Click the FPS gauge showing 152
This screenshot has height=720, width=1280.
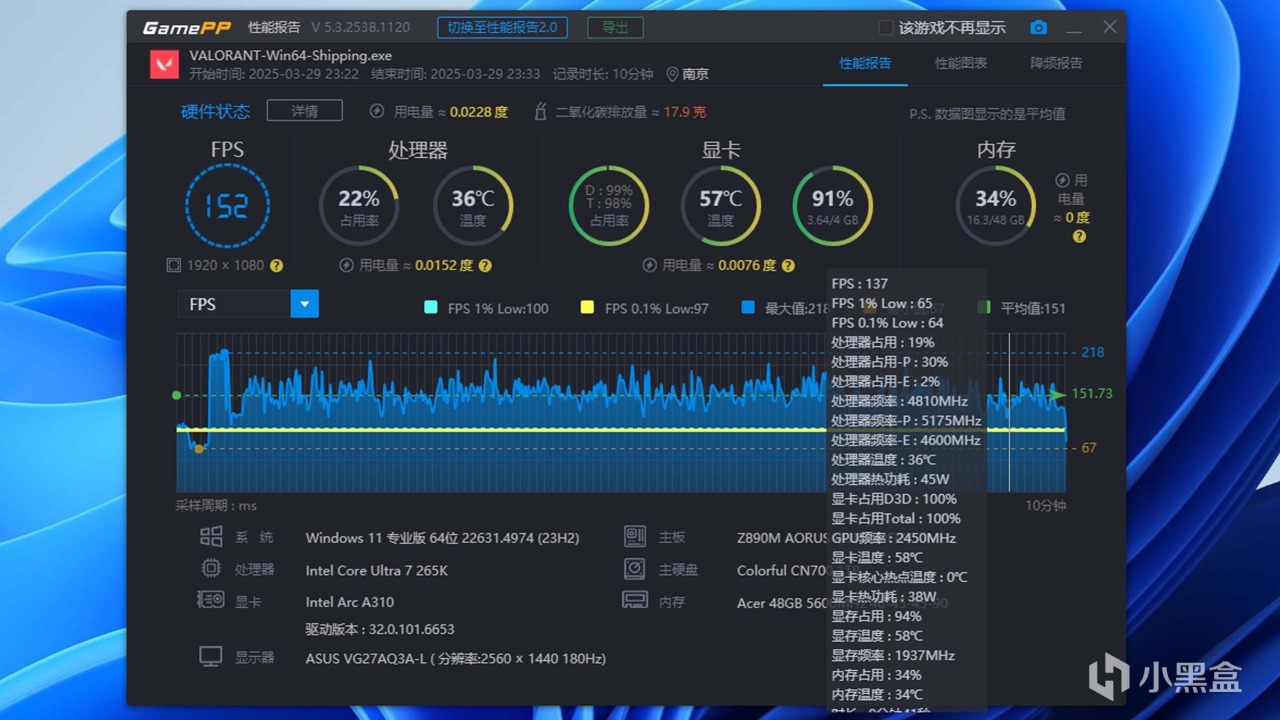(227, 206)
